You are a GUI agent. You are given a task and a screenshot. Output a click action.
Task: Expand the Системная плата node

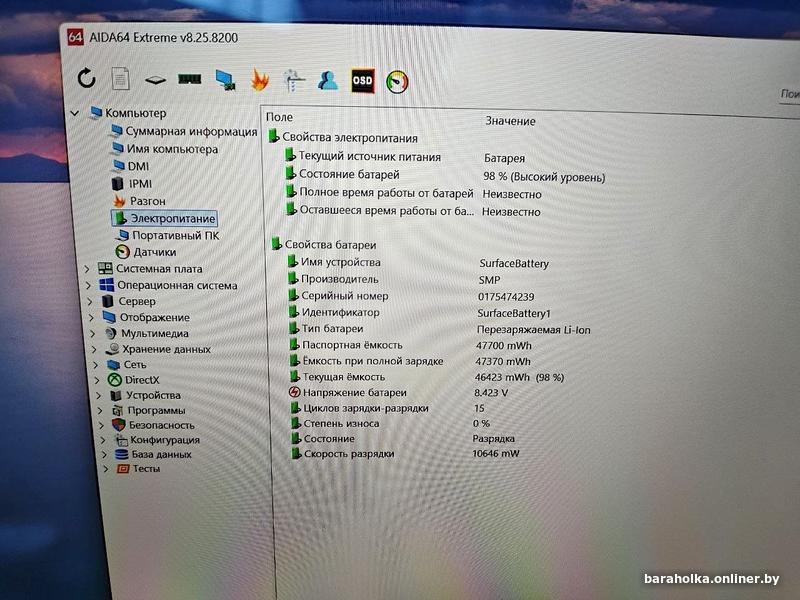87,268
